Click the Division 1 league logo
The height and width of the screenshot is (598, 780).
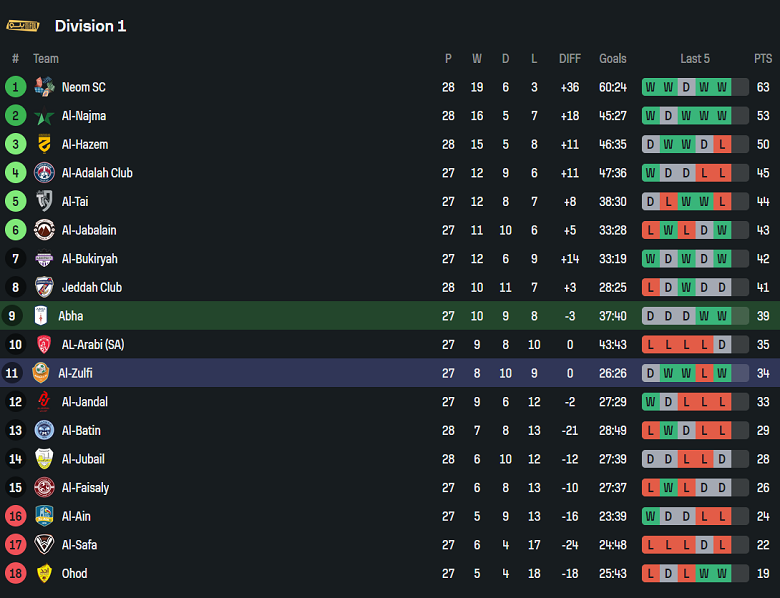pos(22,26)
